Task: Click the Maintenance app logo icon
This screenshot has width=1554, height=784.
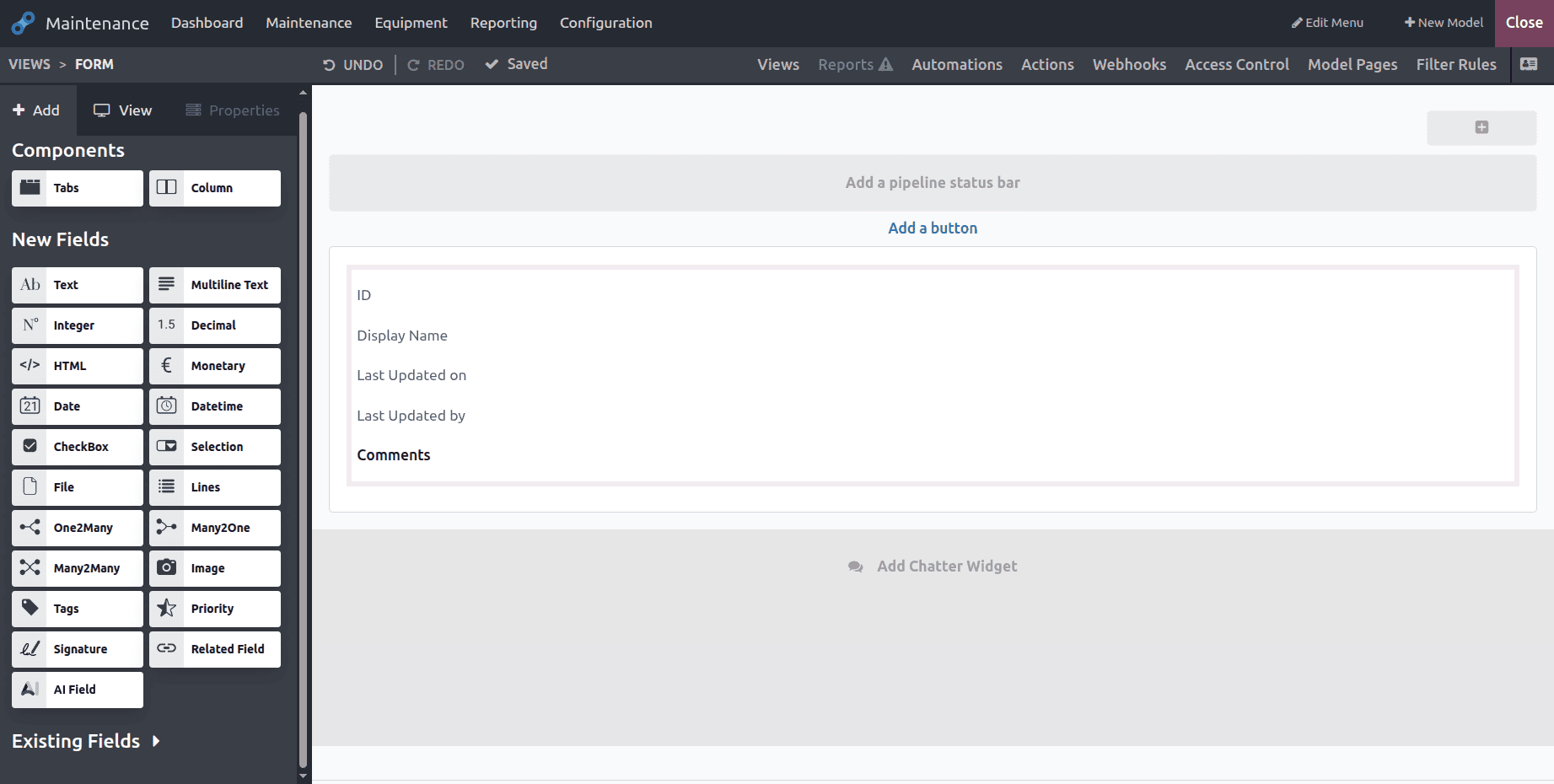Action: (23, 23)
